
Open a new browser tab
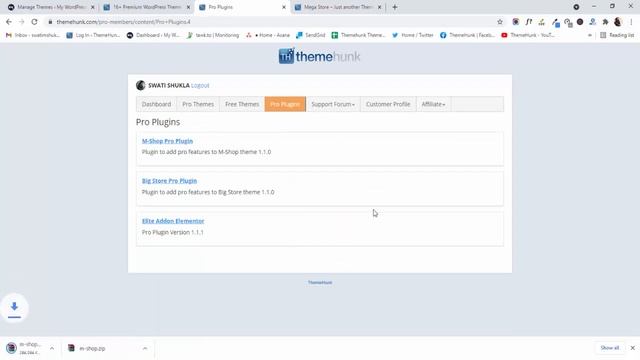(x=395, y=7)
